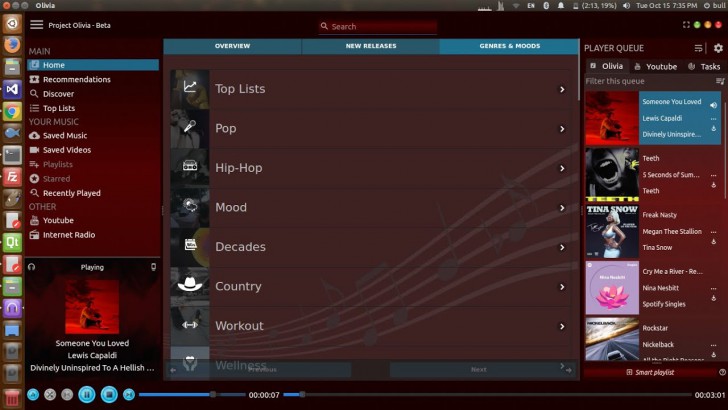The width and height of the screenshot is (728, 410).
Task: Open Top Lists in the sidebar
Action: (x=93, y=108)
